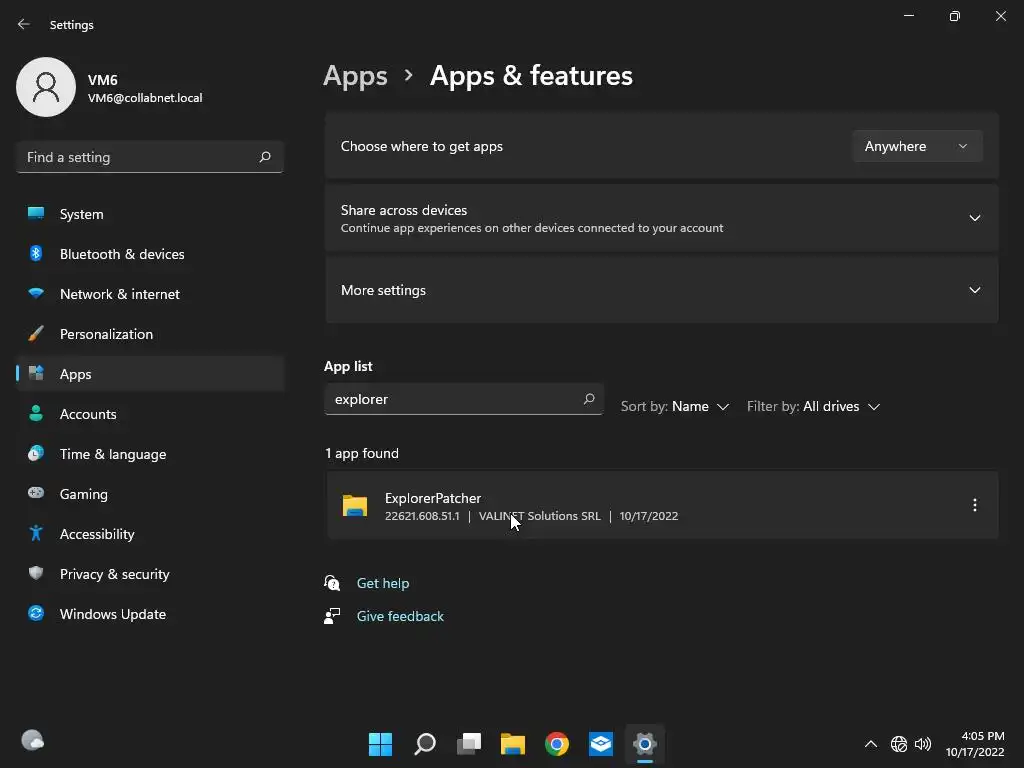This screenshot has height=768, width=1024.
Task: Click the Apps breadcrumb in the header
Action: 355,76
